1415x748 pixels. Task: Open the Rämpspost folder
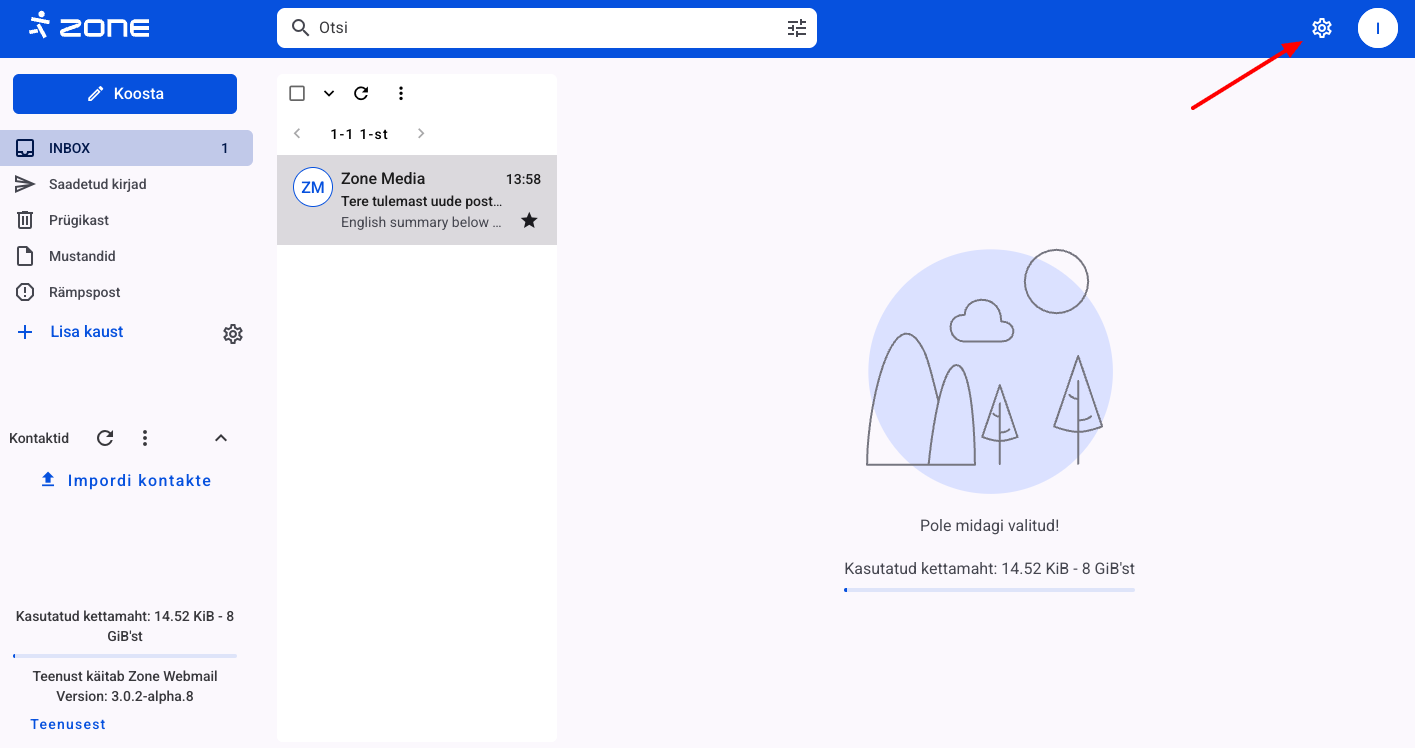pos(85,292)
